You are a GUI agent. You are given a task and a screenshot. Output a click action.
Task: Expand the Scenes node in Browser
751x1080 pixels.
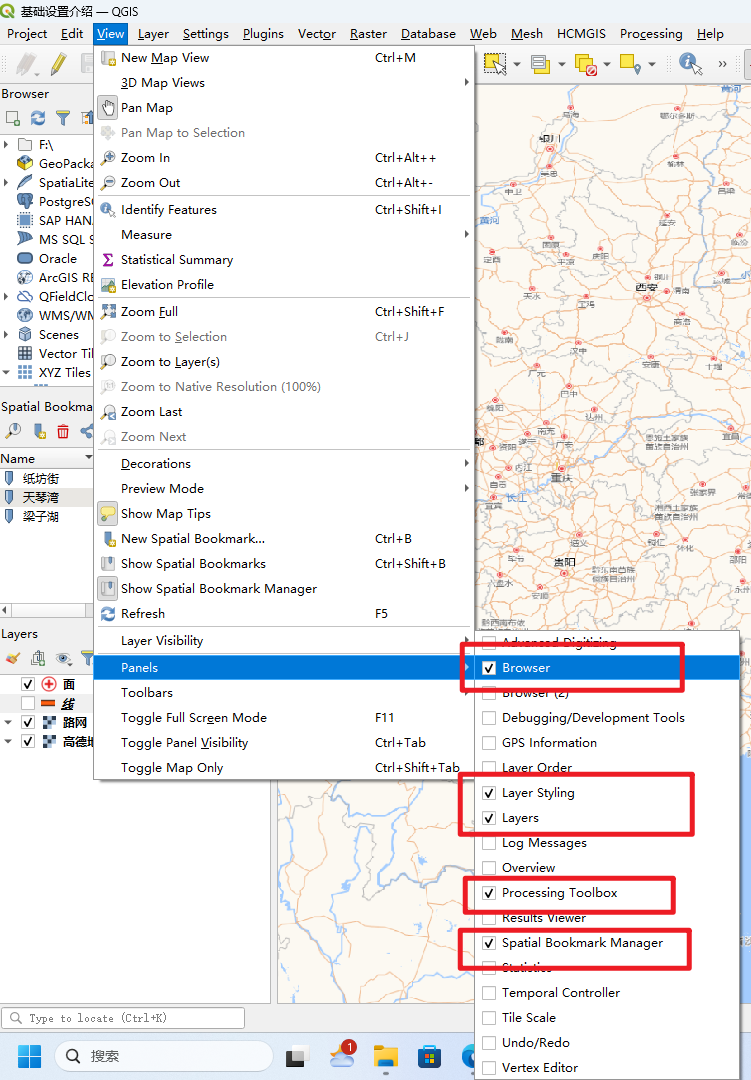[x=6, y=335]
